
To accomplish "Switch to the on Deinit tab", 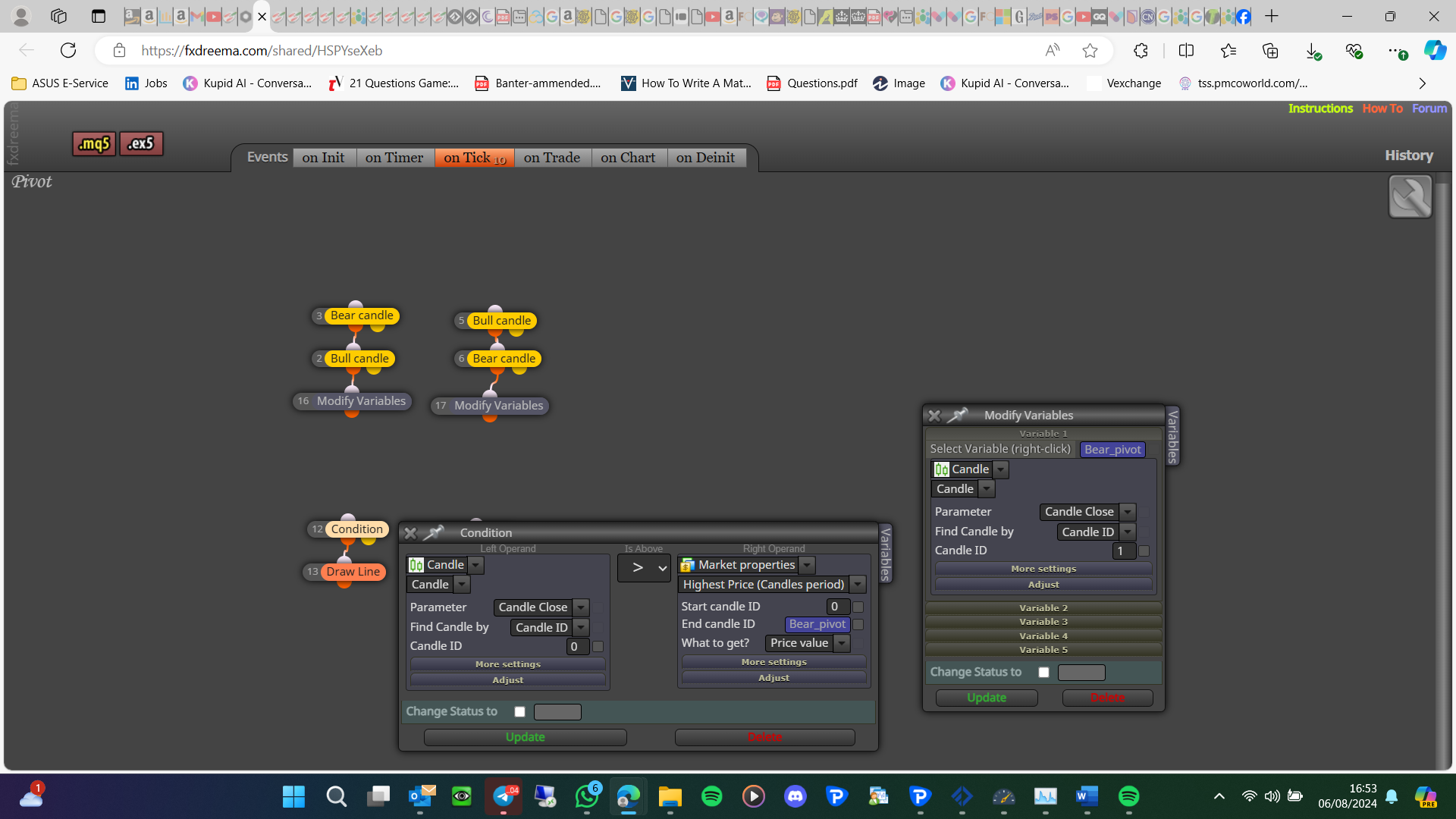I will [706, 158].
